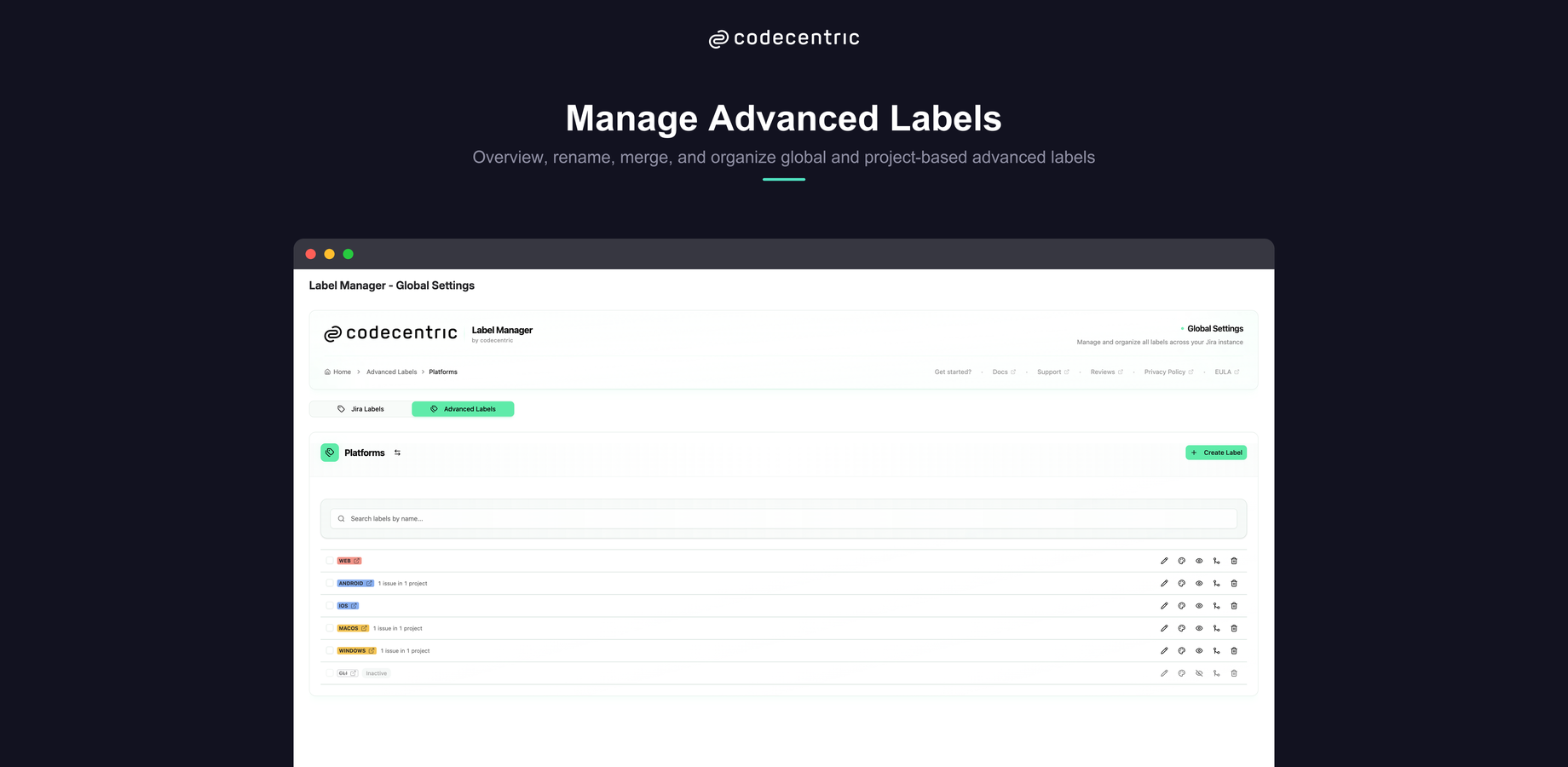Click the search magnifier icon in the search bar
This screenshot has width=1568, height=767.
pyautogui.click(x=341, y=518)
